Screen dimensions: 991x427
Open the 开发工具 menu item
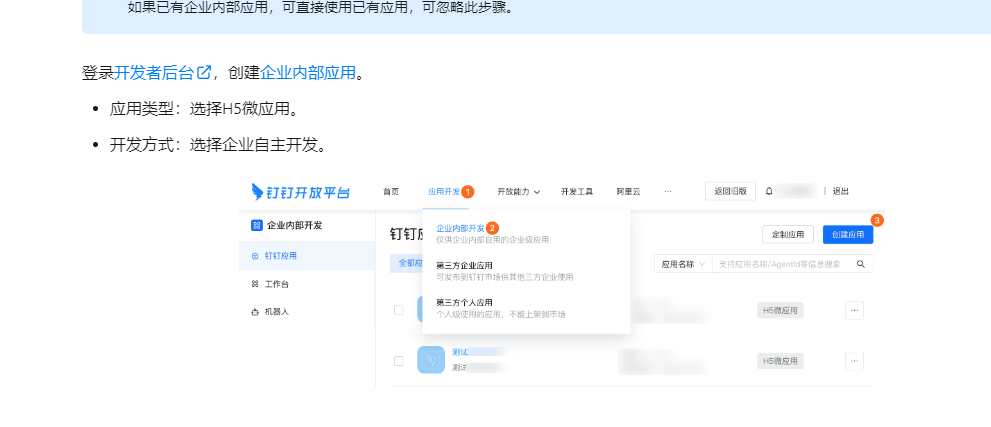click(x=576, y=191)
